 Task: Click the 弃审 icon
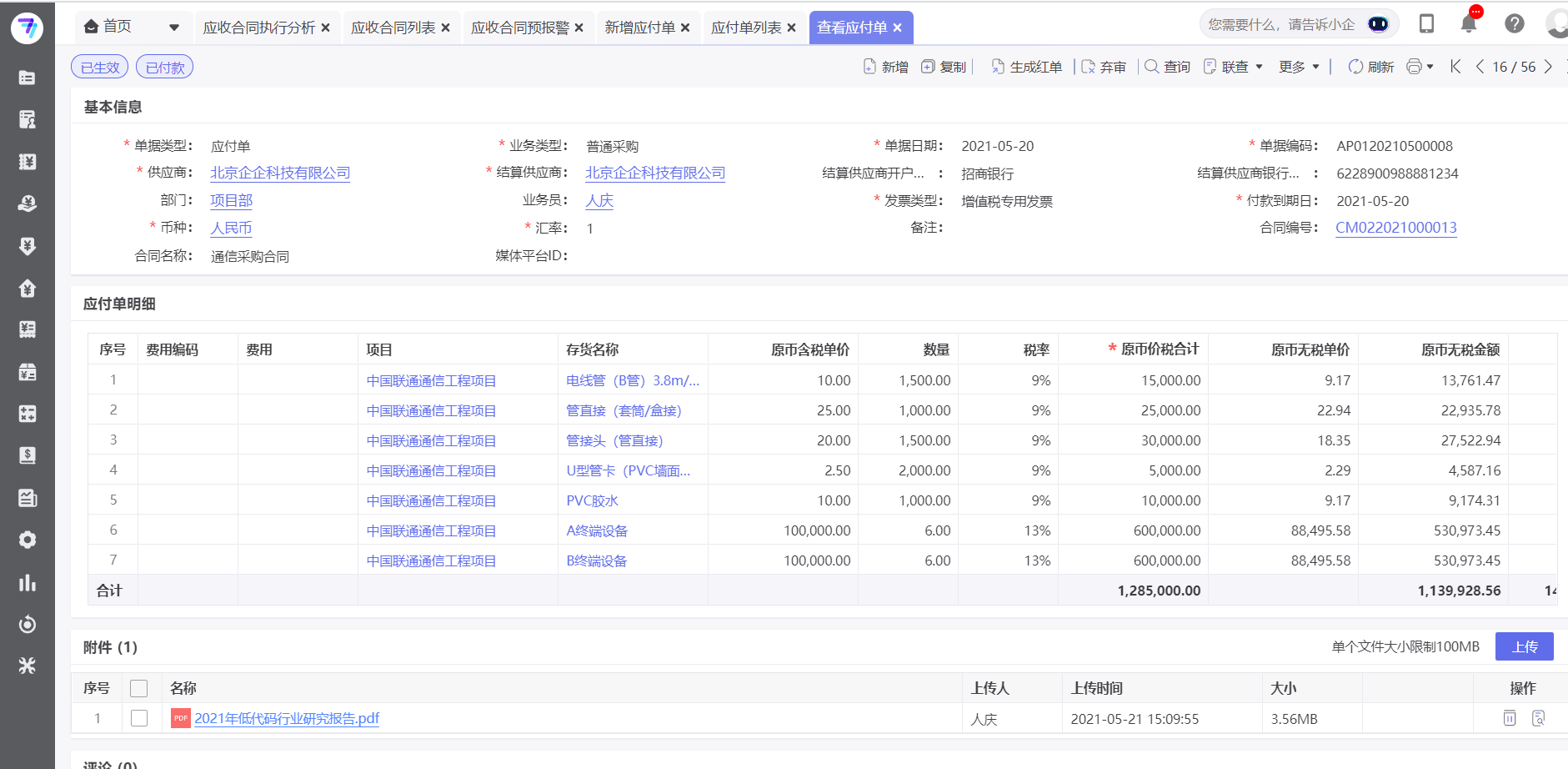1088,66
